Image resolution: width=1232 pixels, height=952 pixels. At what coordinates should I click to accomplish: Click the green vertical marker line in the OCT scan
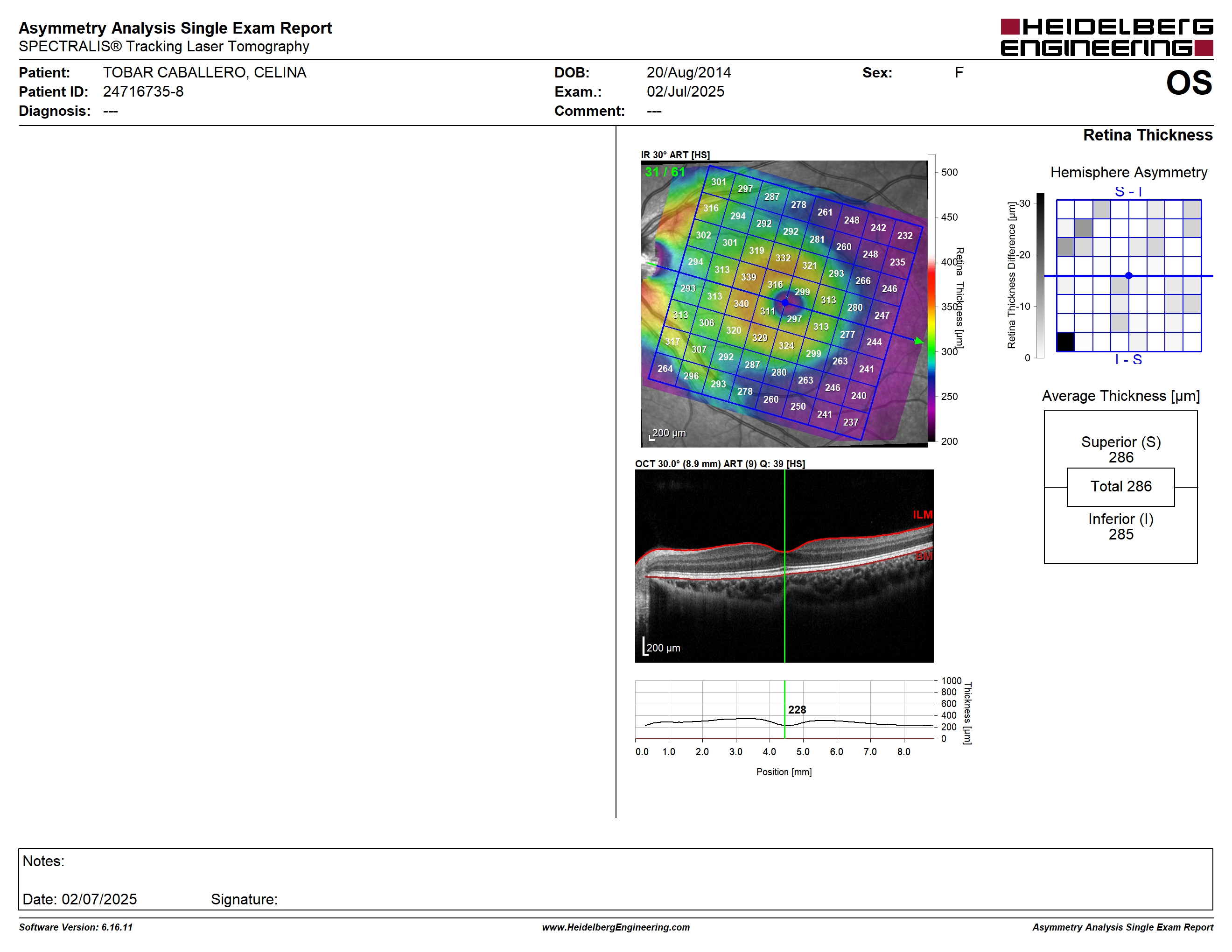tap(784, 566)
